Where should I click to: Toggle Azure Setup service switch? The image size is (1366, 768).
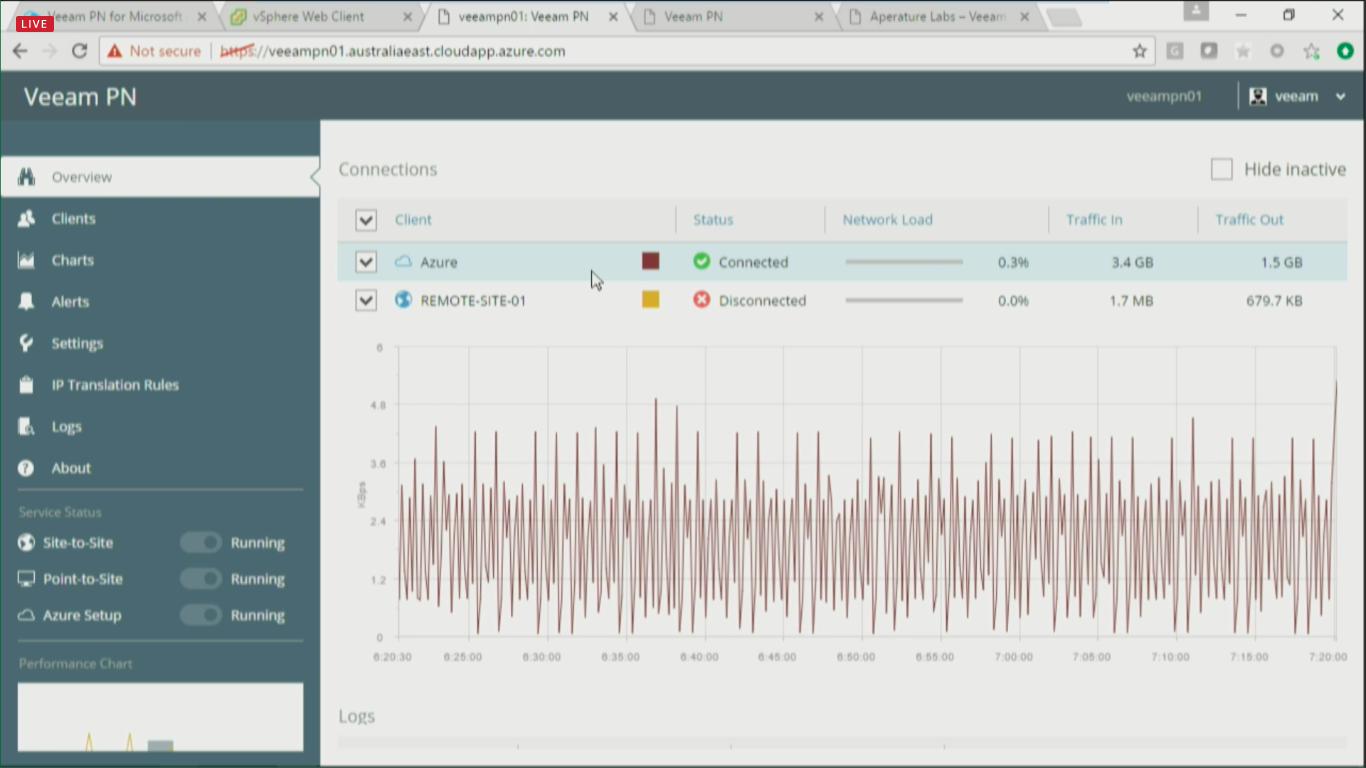[x=201, y=615]
